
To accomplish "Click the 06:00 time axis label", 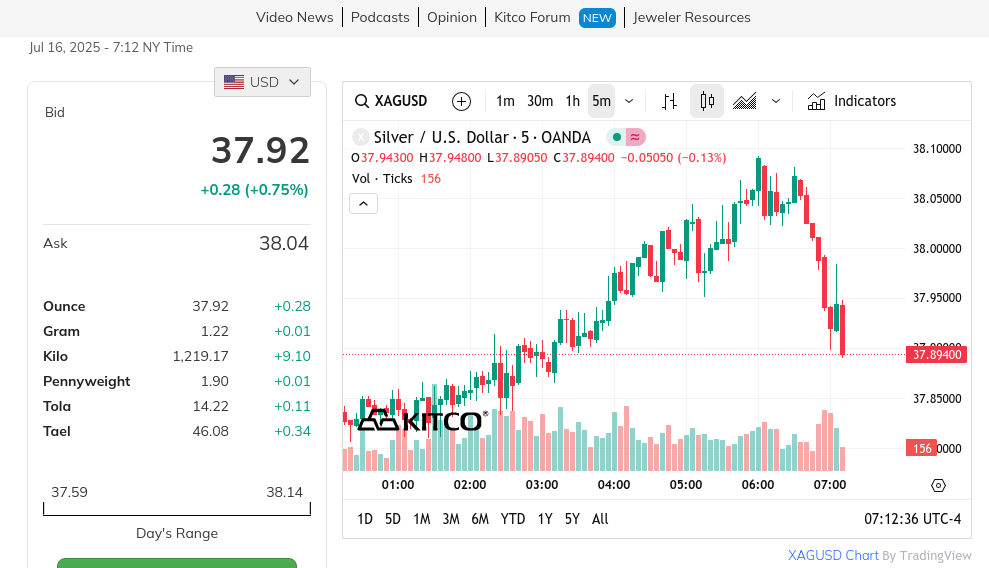I will tap(758, 485).
